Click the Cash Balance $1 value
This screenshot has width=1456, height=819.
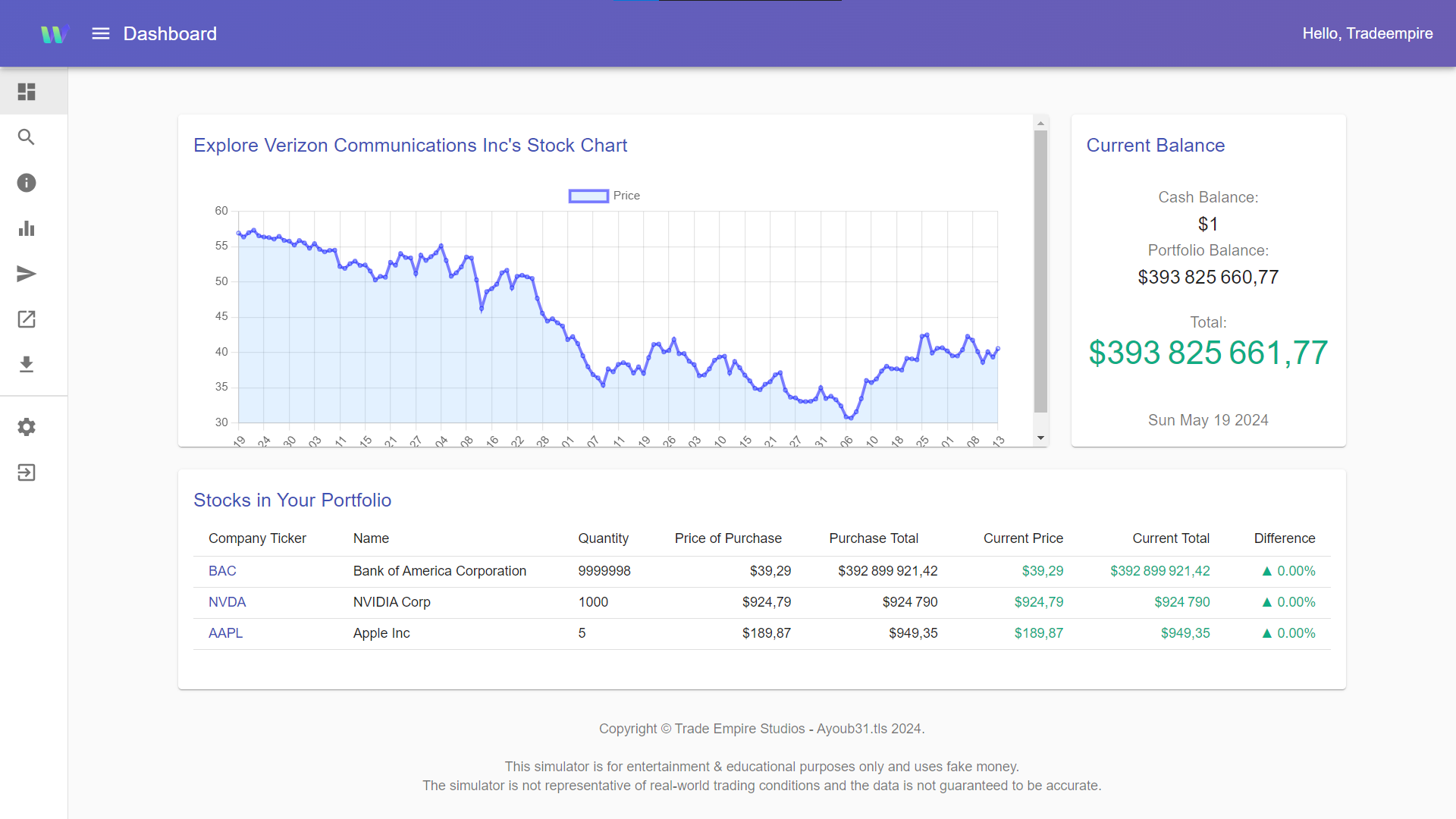point(1208,224)
